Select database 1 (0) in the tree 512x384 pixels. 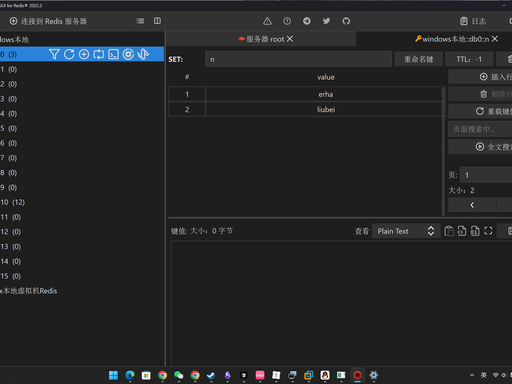click(x=82, y=69)
